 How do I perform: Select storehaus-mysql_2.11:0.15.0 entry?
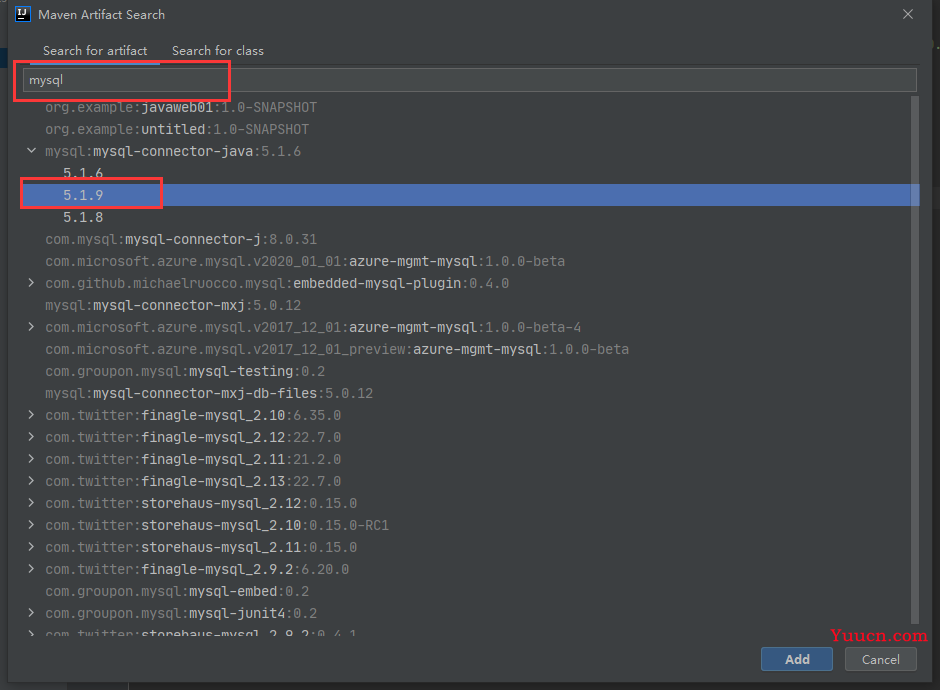point(201,547)
